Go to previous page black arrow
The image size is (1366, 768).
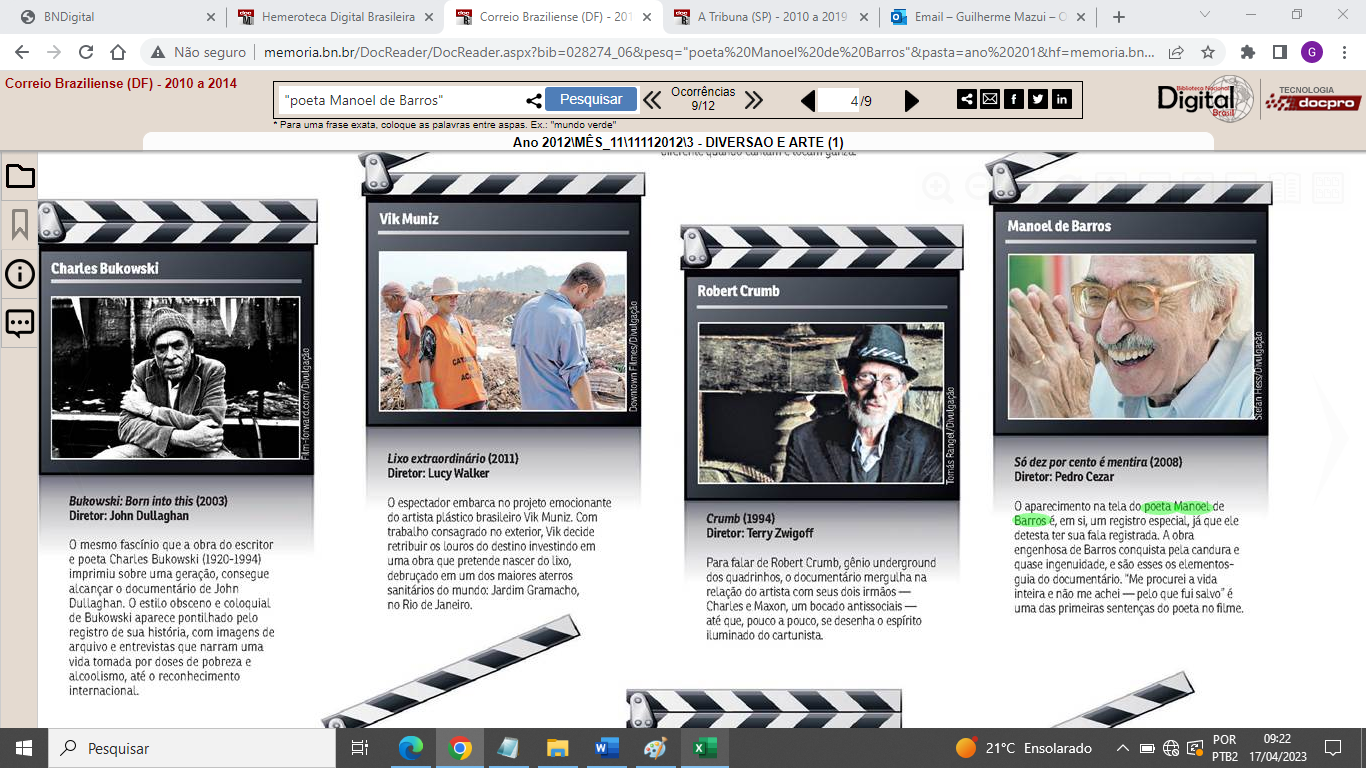coord(808,100)
